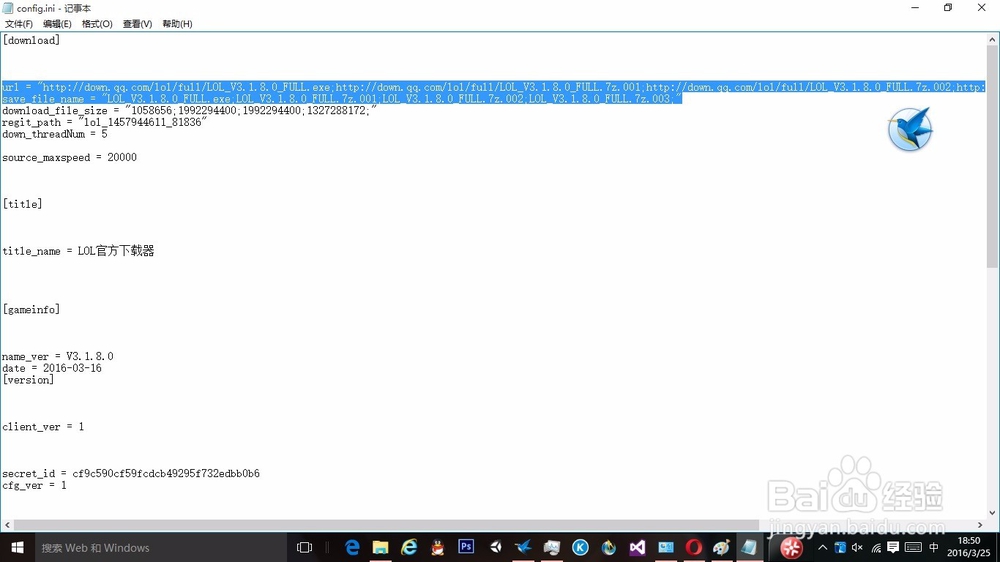Open File Explorer from taskbar
This screenshot has height=562, width=1000.
pos(380,547)
